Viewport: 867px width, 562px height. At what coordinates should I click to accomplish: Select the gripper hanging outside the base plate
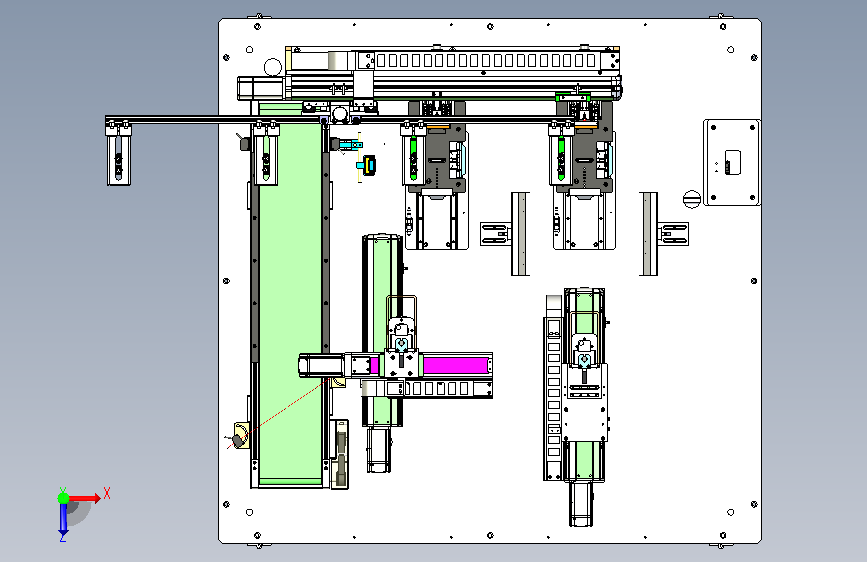tap(118, 154)
